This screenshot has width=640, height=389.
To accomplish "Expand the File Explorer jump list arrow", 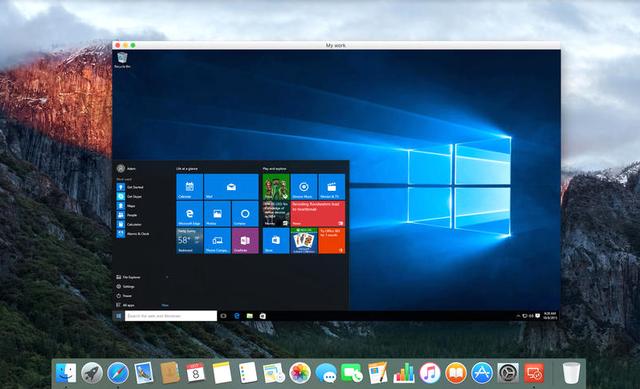I will coord(167,277).
